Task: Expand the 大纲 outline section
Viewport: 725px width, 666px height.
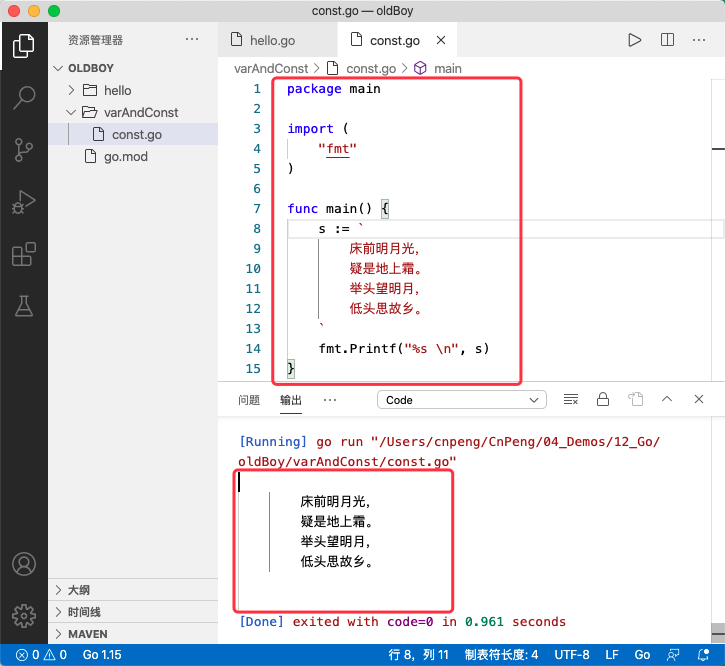Action: click(x=78, y=590)
